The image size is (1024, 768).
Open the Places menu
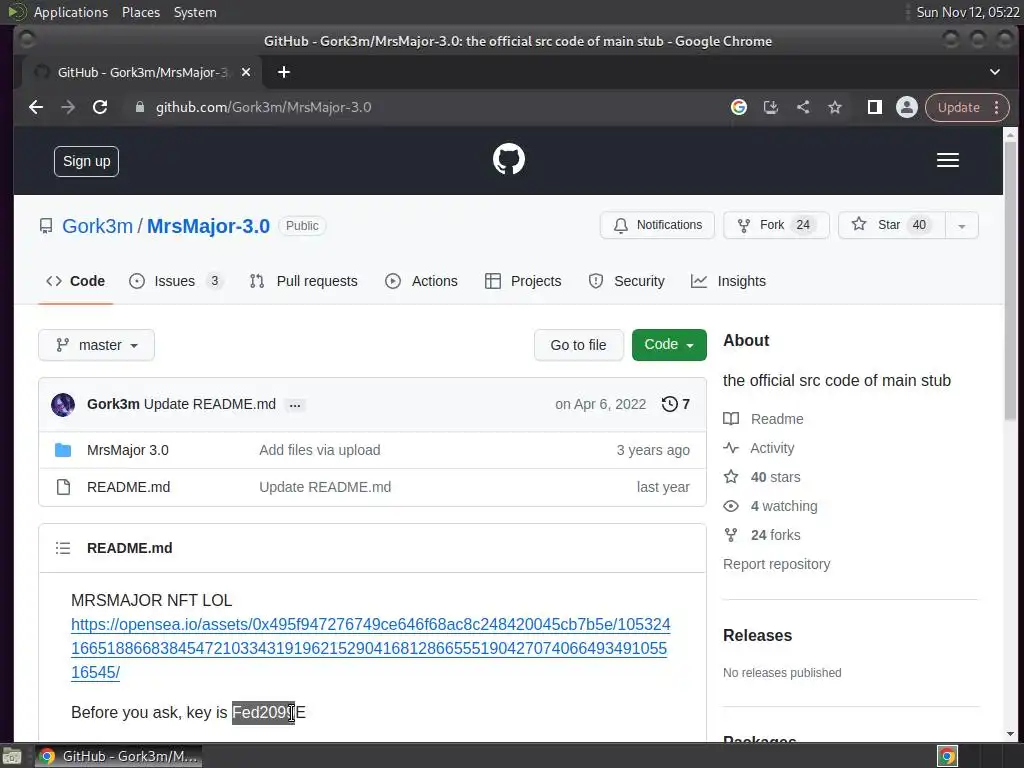click(140, 12)
